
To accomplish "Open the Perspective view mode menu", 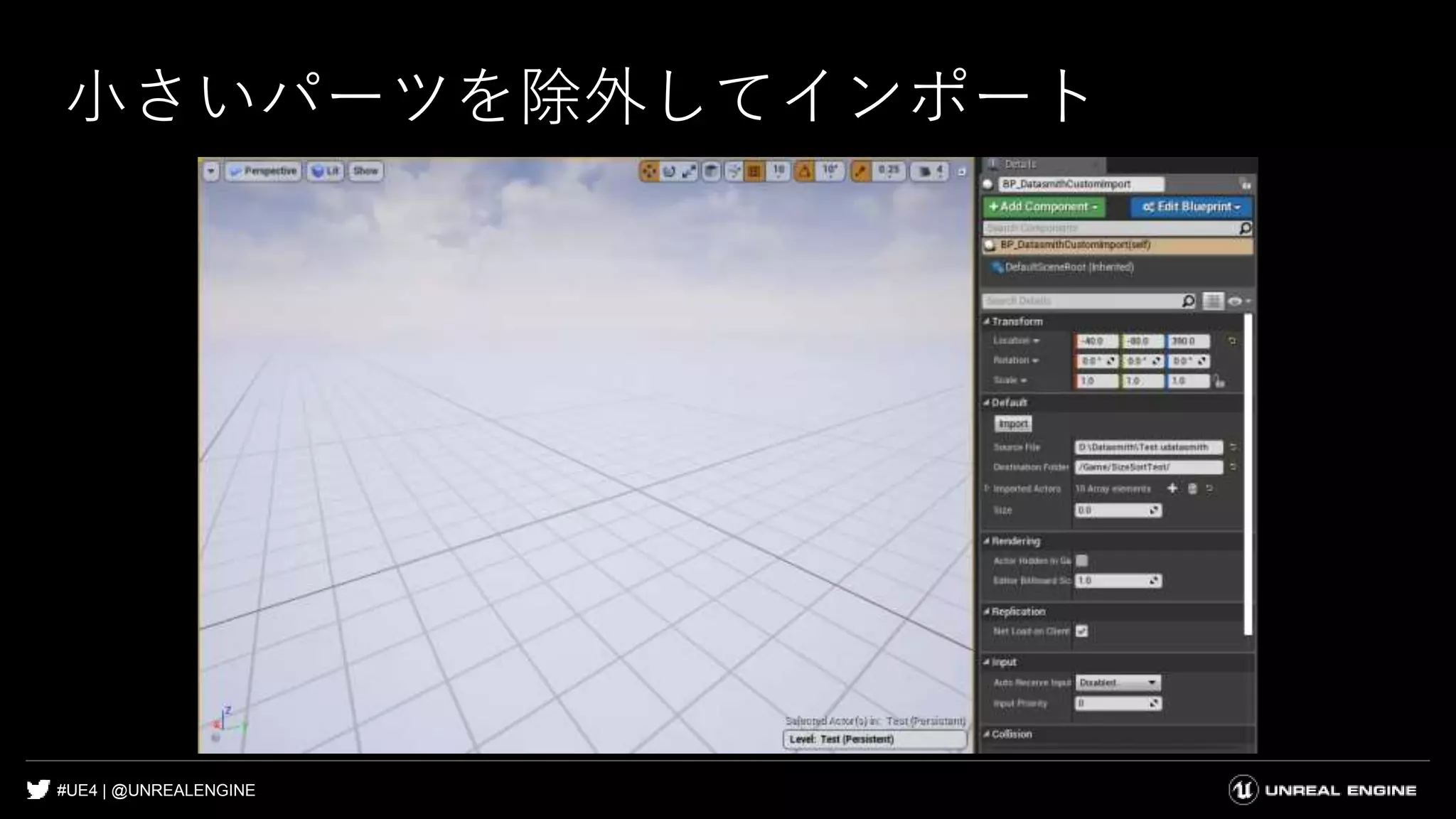I will pos(264,171).
